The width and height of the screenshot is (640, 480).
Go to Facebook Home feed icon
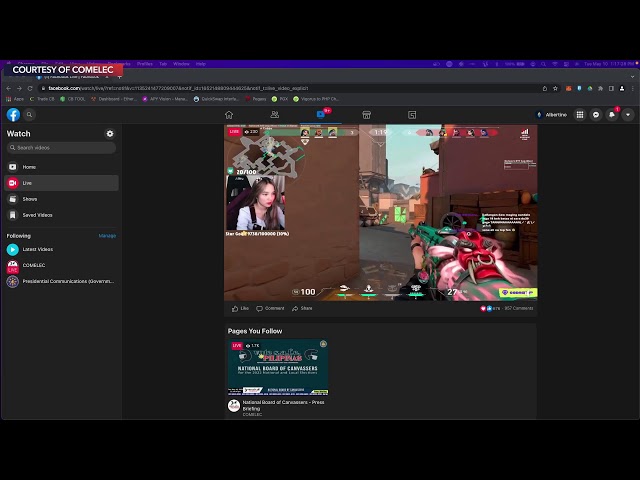pos(229,115)
